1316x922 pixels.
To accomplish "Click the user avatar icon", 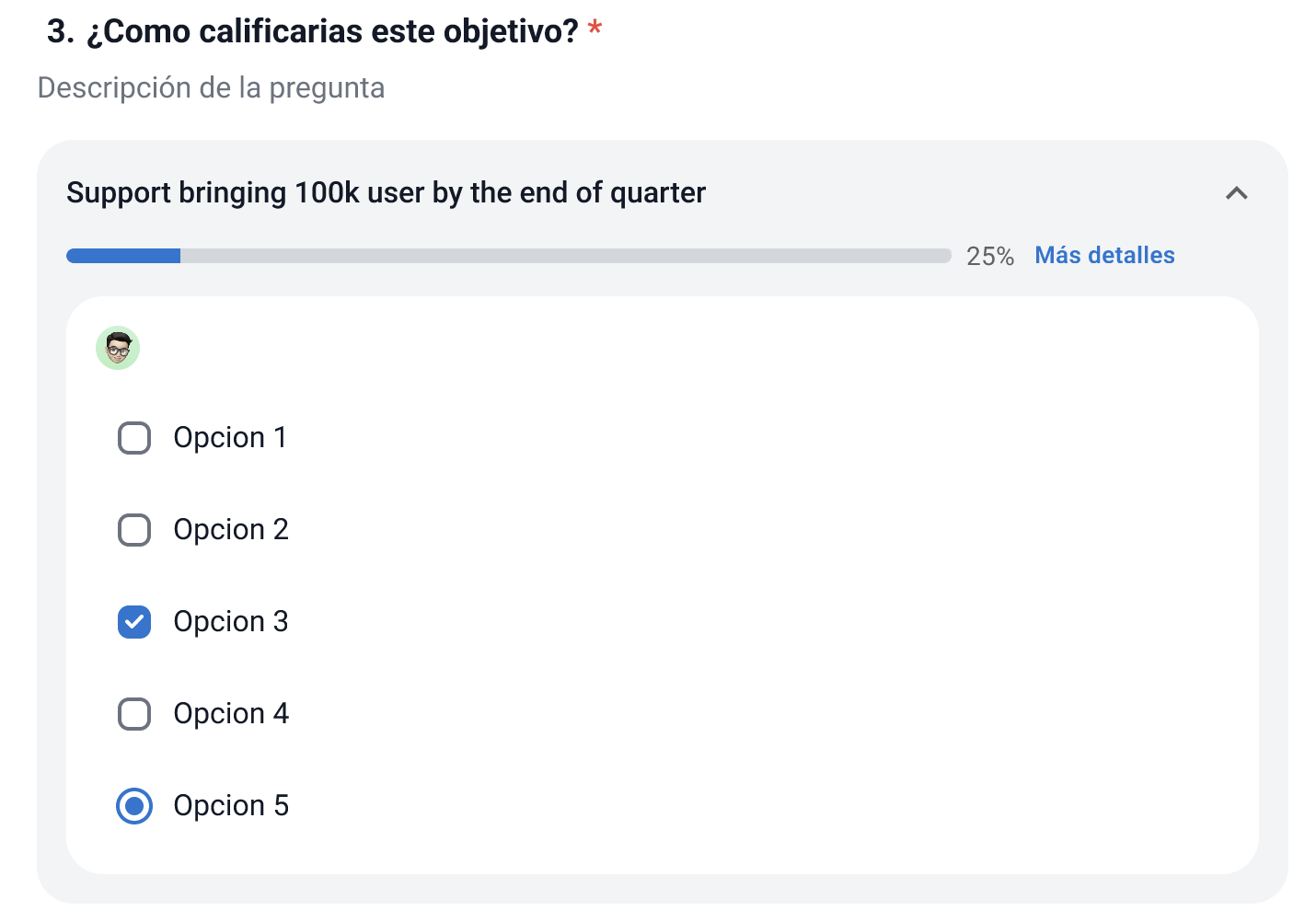I will [118, 348].
